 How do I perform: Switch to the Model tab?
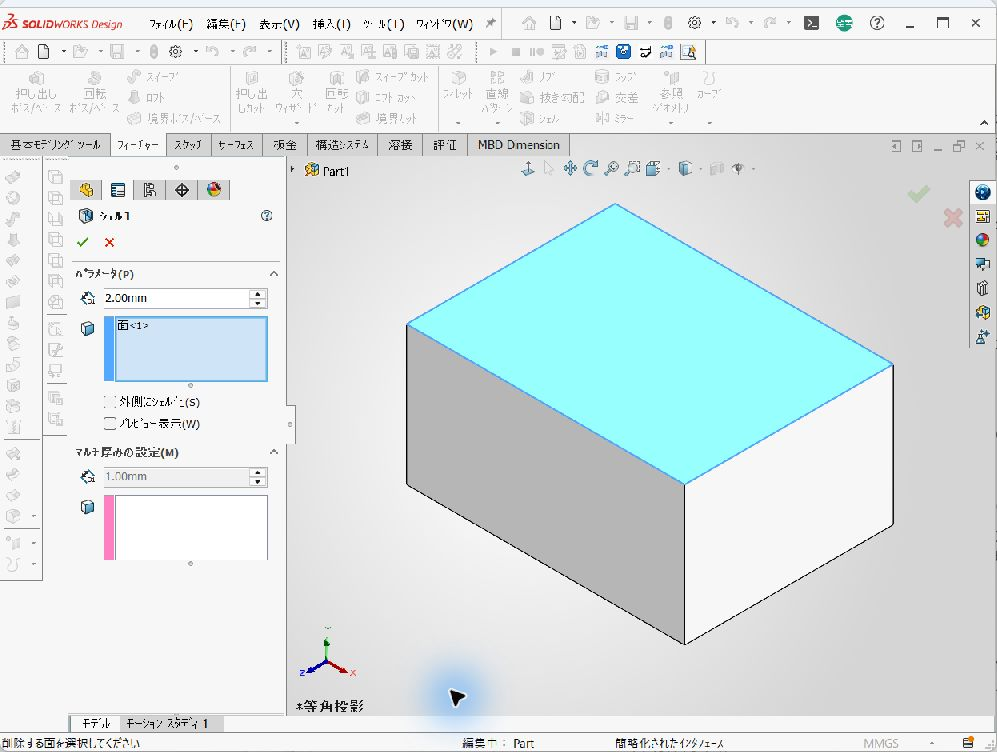[x=96, y=723]
